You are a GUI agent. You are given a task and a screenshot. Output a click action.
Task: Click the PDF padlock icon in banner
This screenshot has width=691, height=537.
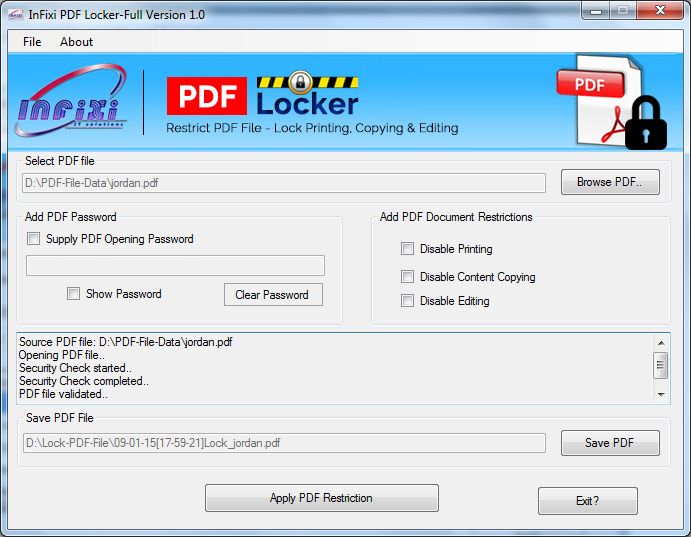click(x=612, y=102)
